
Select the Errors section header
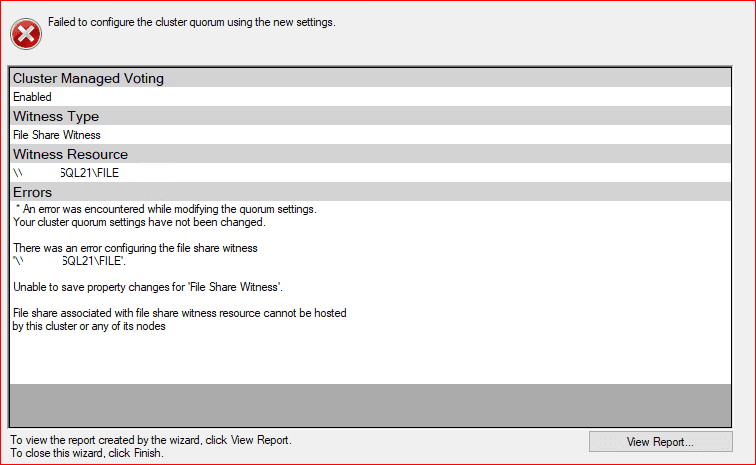tap(32, 192)
